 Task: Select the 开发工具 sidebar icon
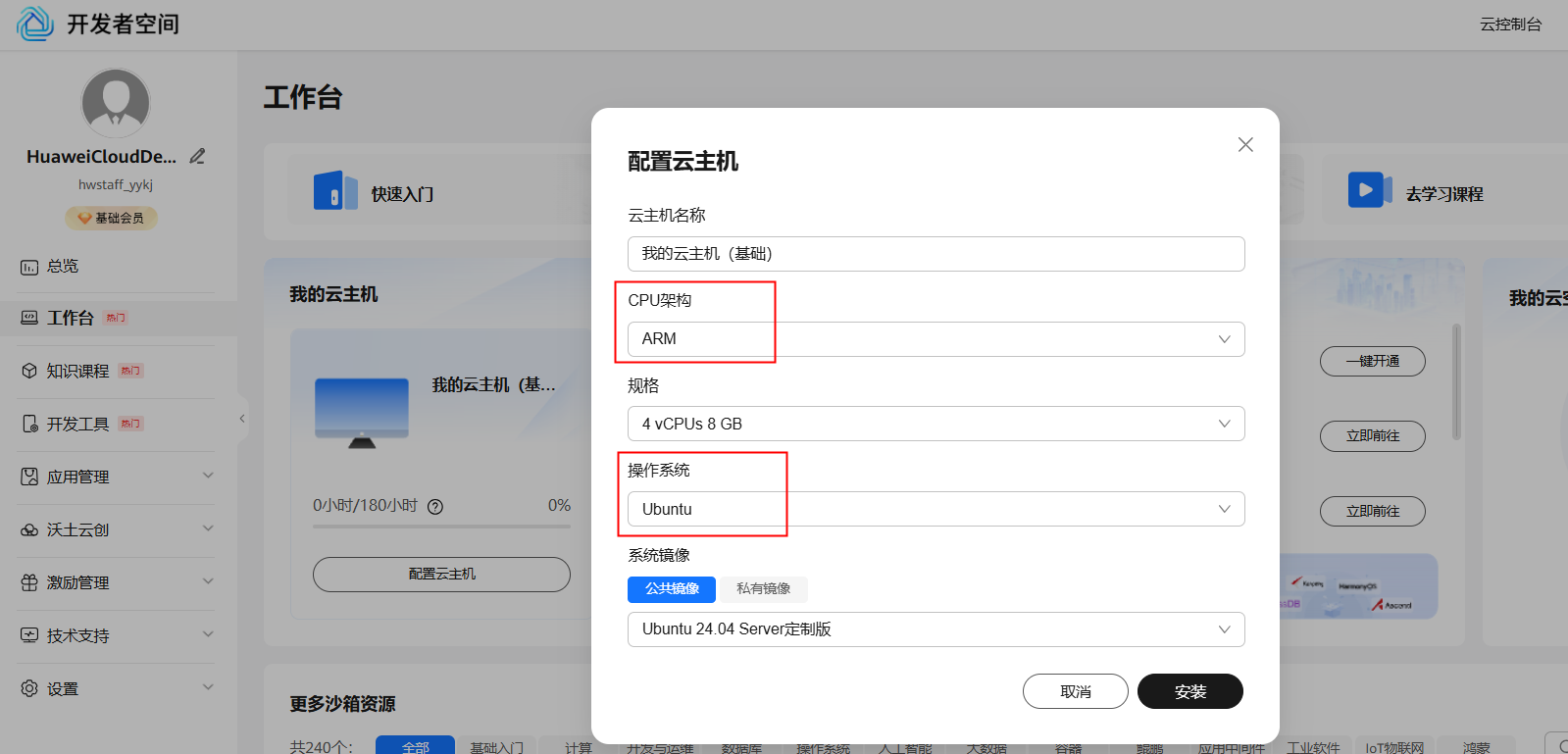pos(29,424)
